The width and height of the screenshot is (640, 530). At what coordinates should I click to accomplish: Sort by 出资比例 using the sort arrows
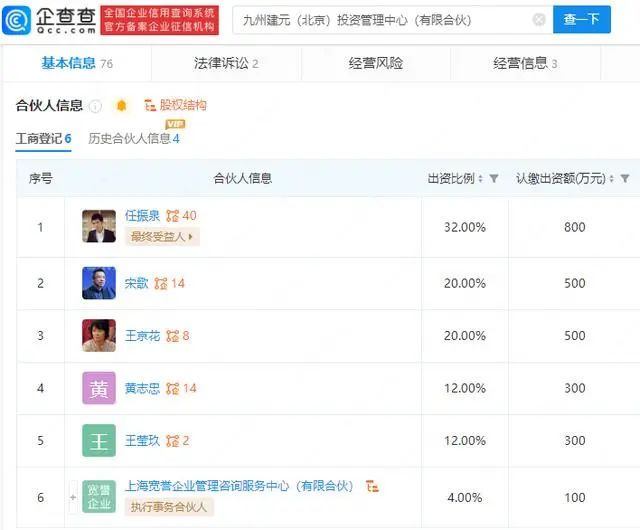point(479,179)
